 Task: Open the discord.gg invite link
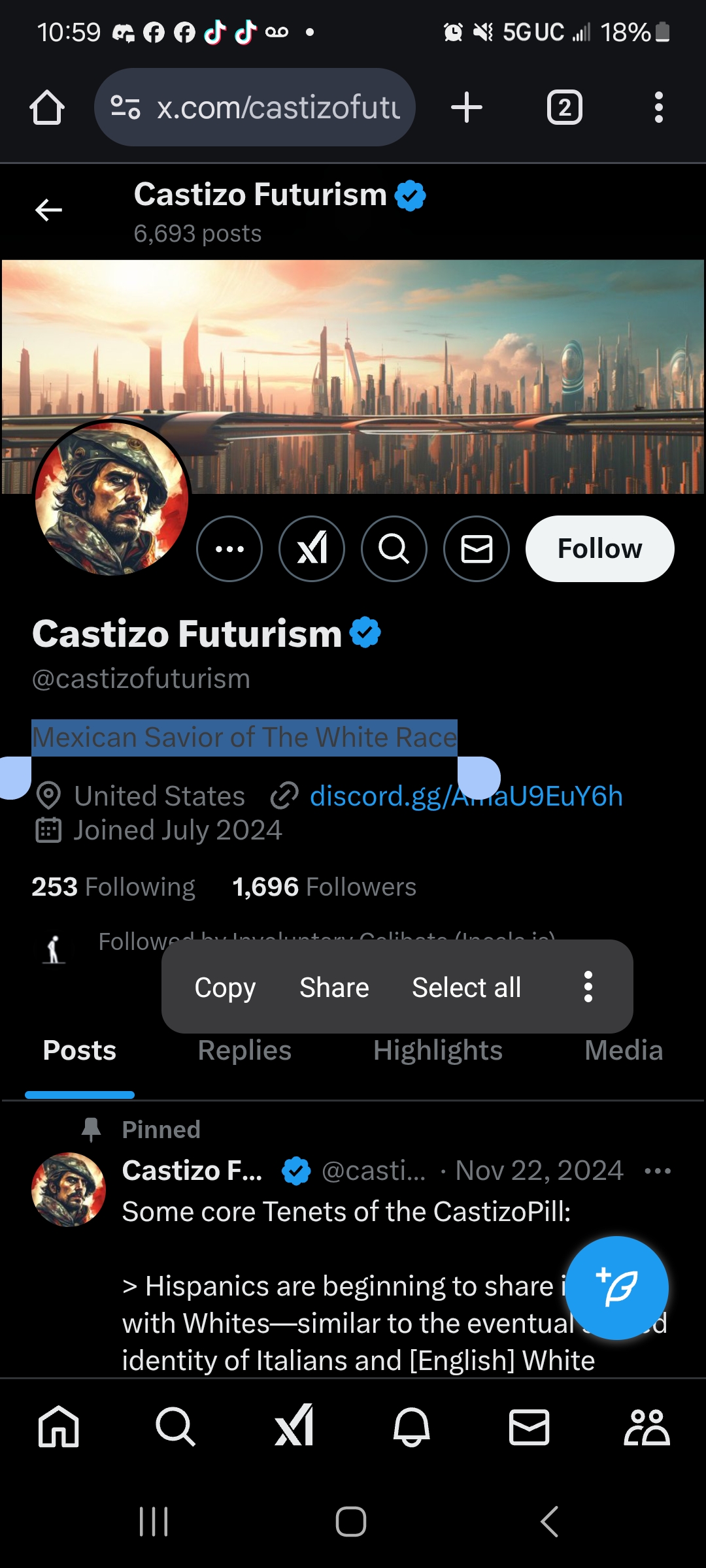(x=549, y=796)
